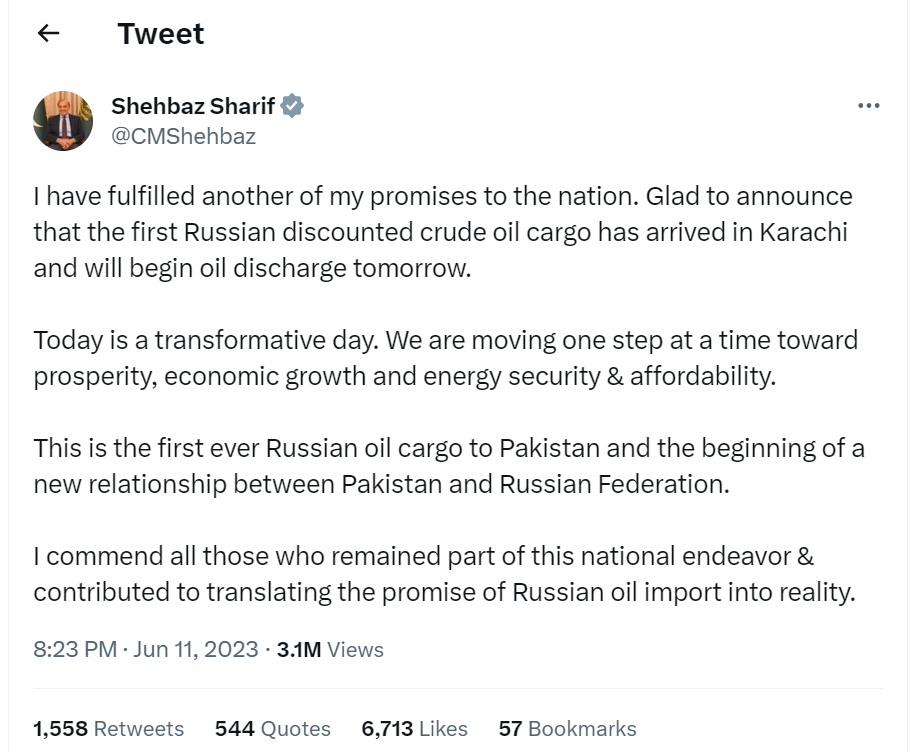Click the Shehbaz Sharif display name
The height and width of the screenshot is (752, 912).
pyautogui.click(x=193, y=106)
